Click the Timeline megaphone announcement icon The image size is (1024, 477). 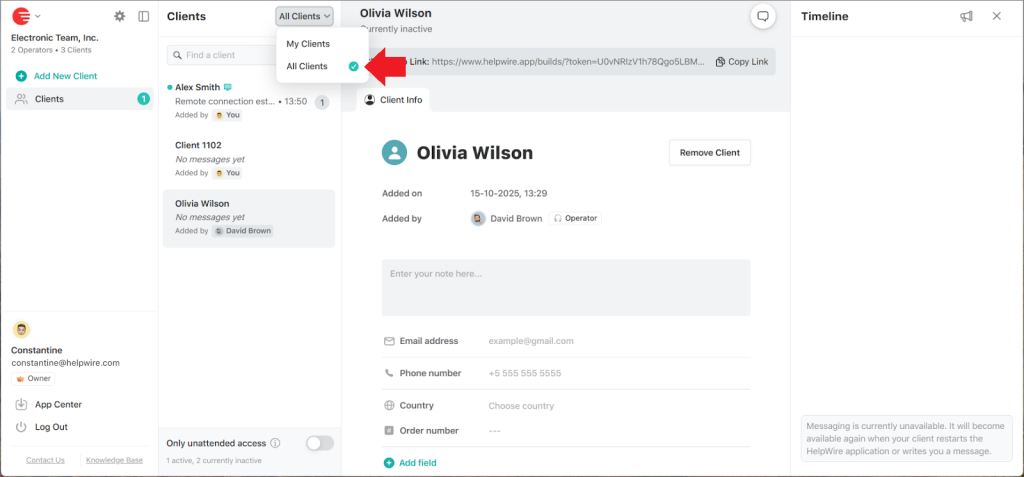(x=967, y=16)
